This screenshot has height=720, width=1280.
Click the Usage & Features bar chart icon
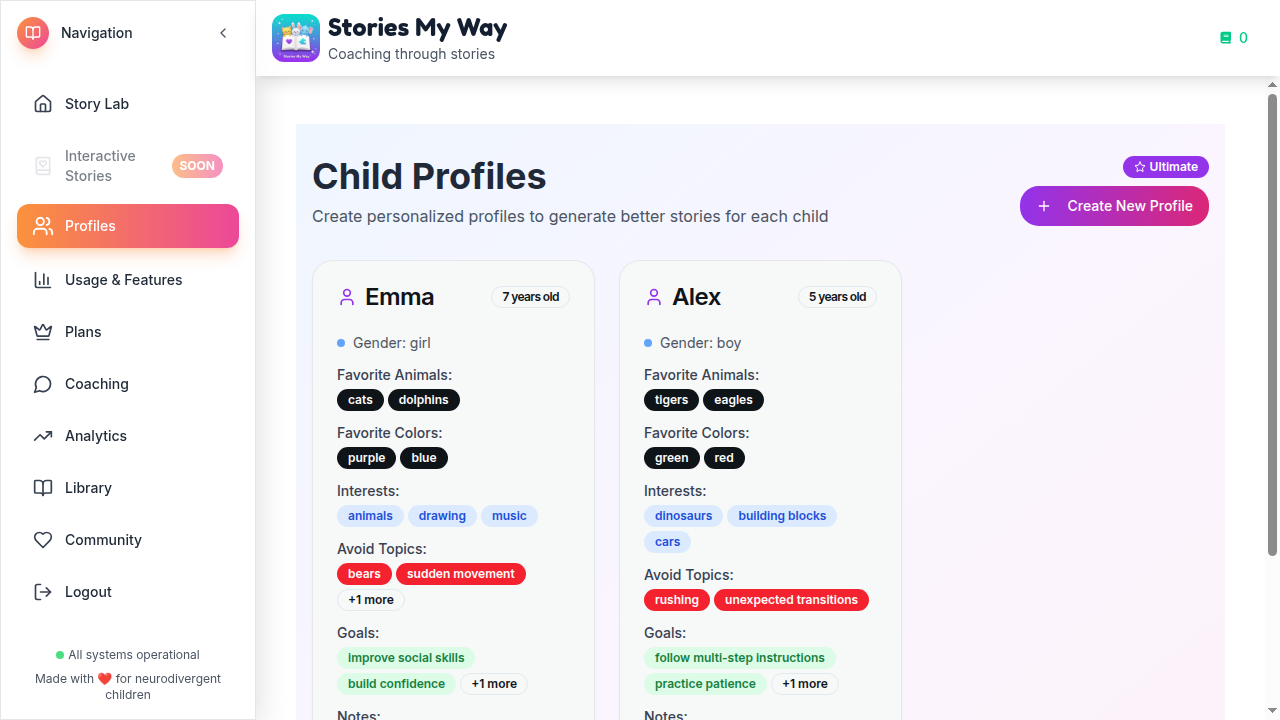click(43, 280)
